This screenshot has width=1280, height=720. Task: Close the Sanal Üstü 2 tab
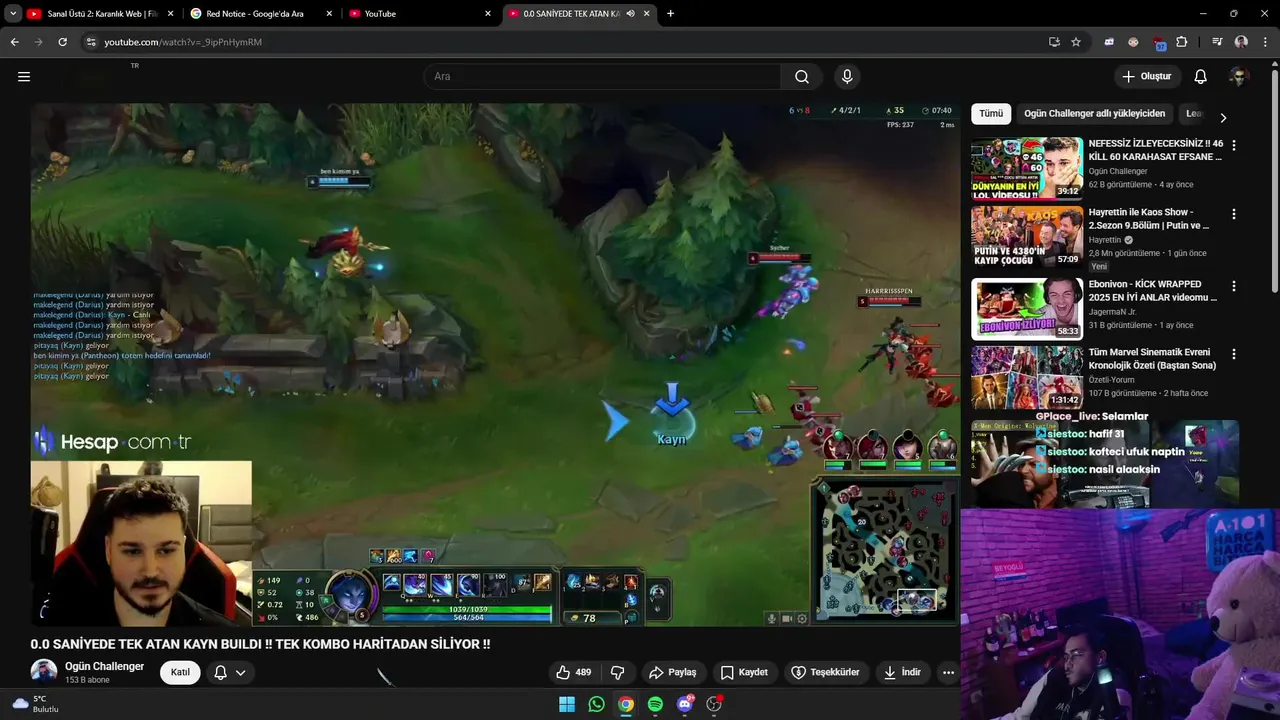(x=170, y=13)
